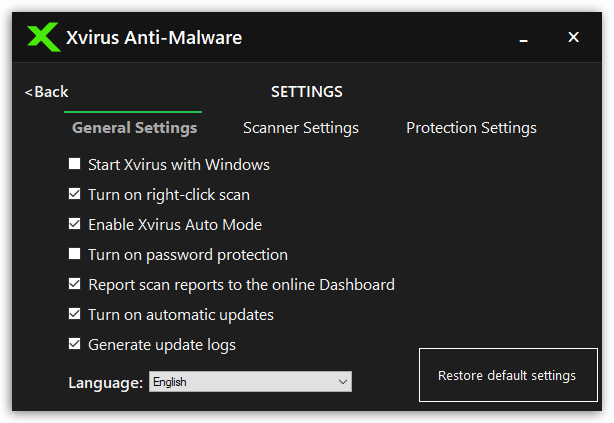
Task: Click Restore default settings button
Action: (508, 375)
